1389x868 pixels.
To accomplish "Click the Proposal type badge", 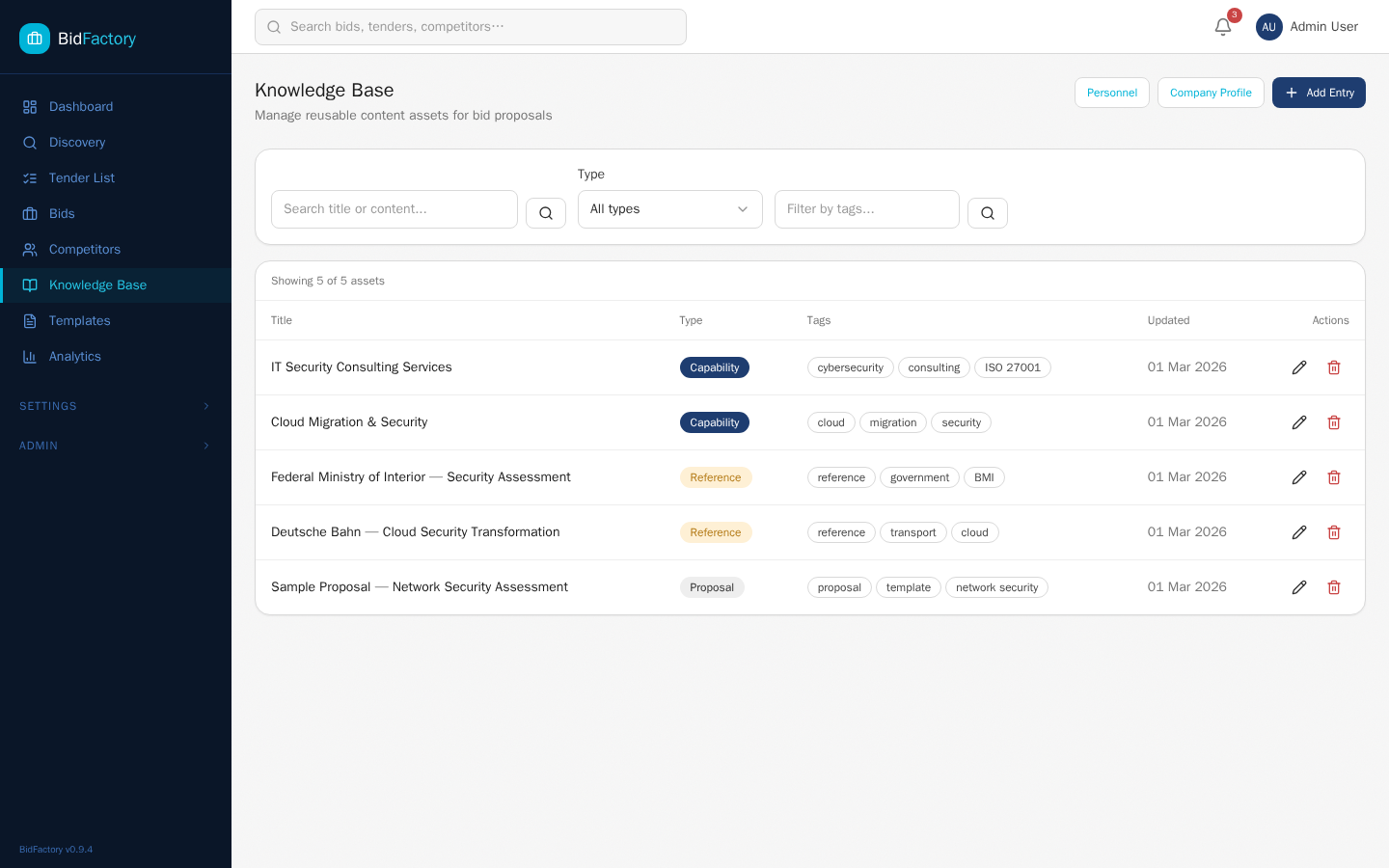I will tap(712, 587).
